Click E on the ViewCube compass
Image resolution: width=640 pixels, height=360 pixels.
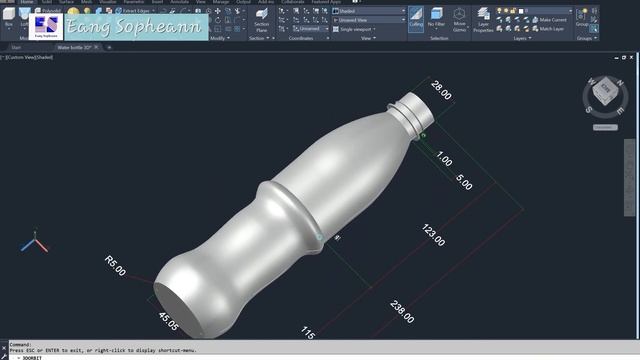(x=620, y=111)
